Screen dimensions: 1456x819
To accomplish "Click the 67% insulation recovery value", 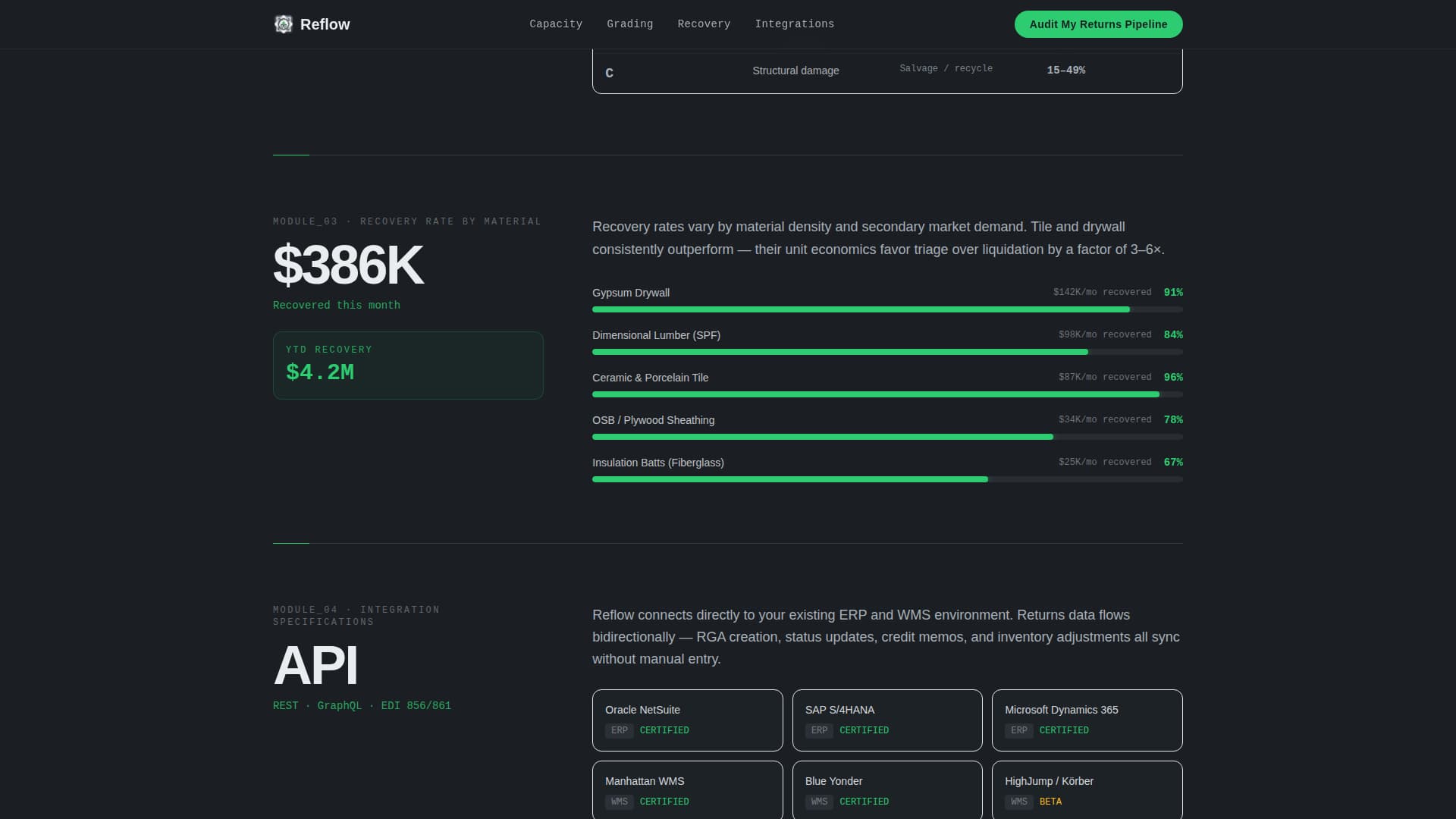I will (x=1173, y=462).
